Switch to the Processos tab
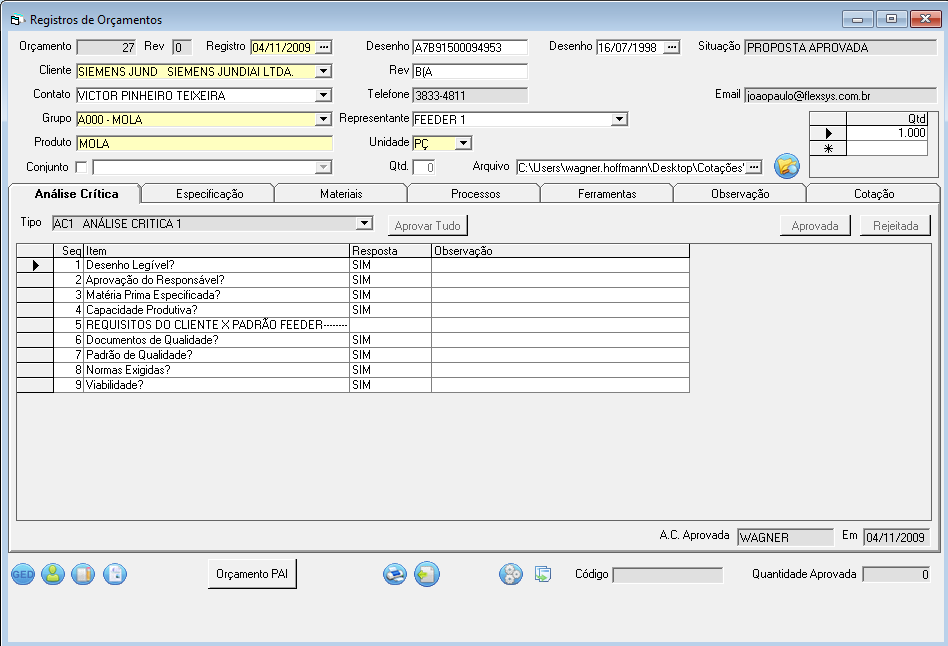Viewport: 948px width, 646px height. point(476,194)
